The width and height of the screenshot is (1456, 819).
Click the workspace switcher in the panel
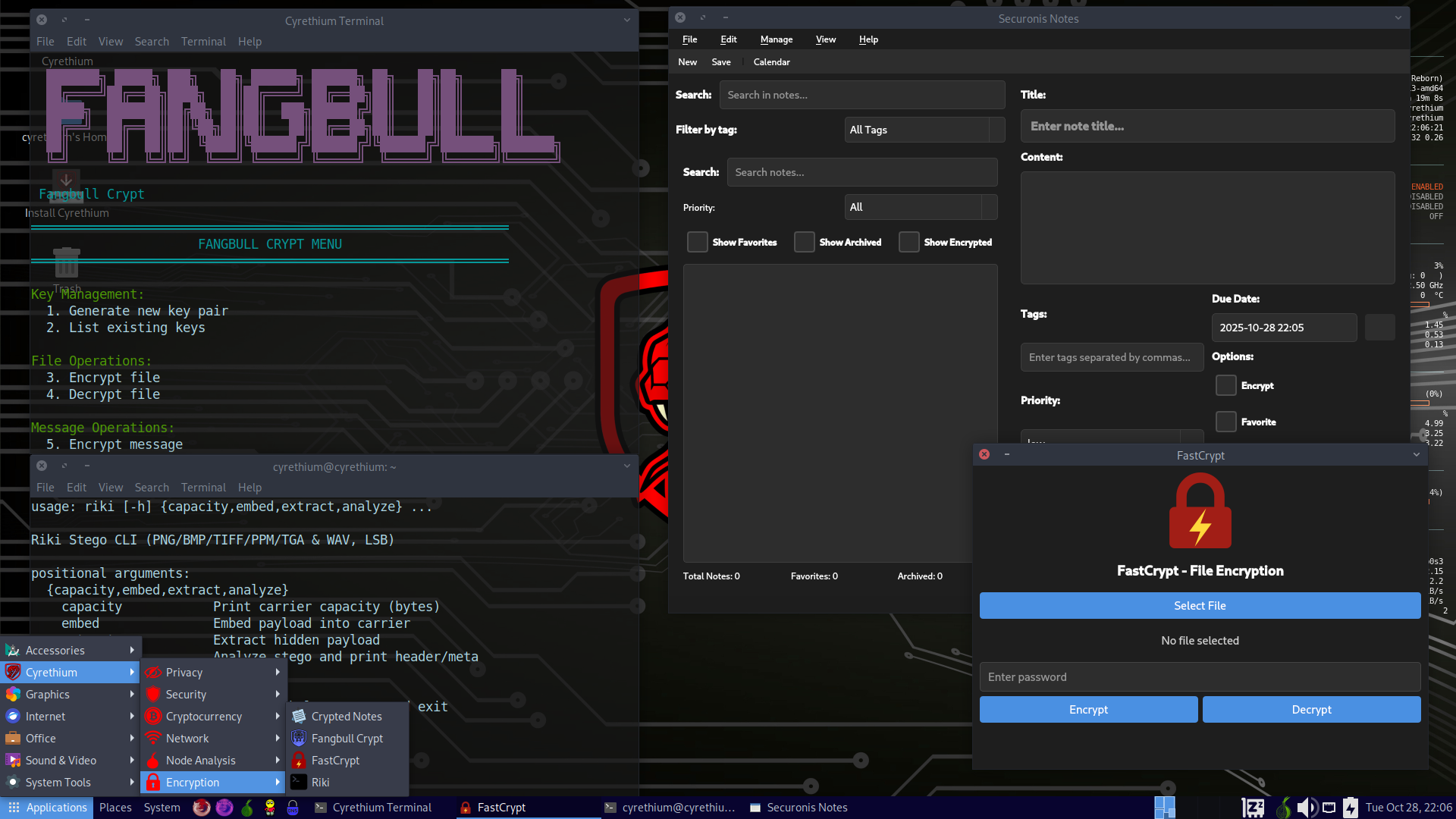[1165, 808]
